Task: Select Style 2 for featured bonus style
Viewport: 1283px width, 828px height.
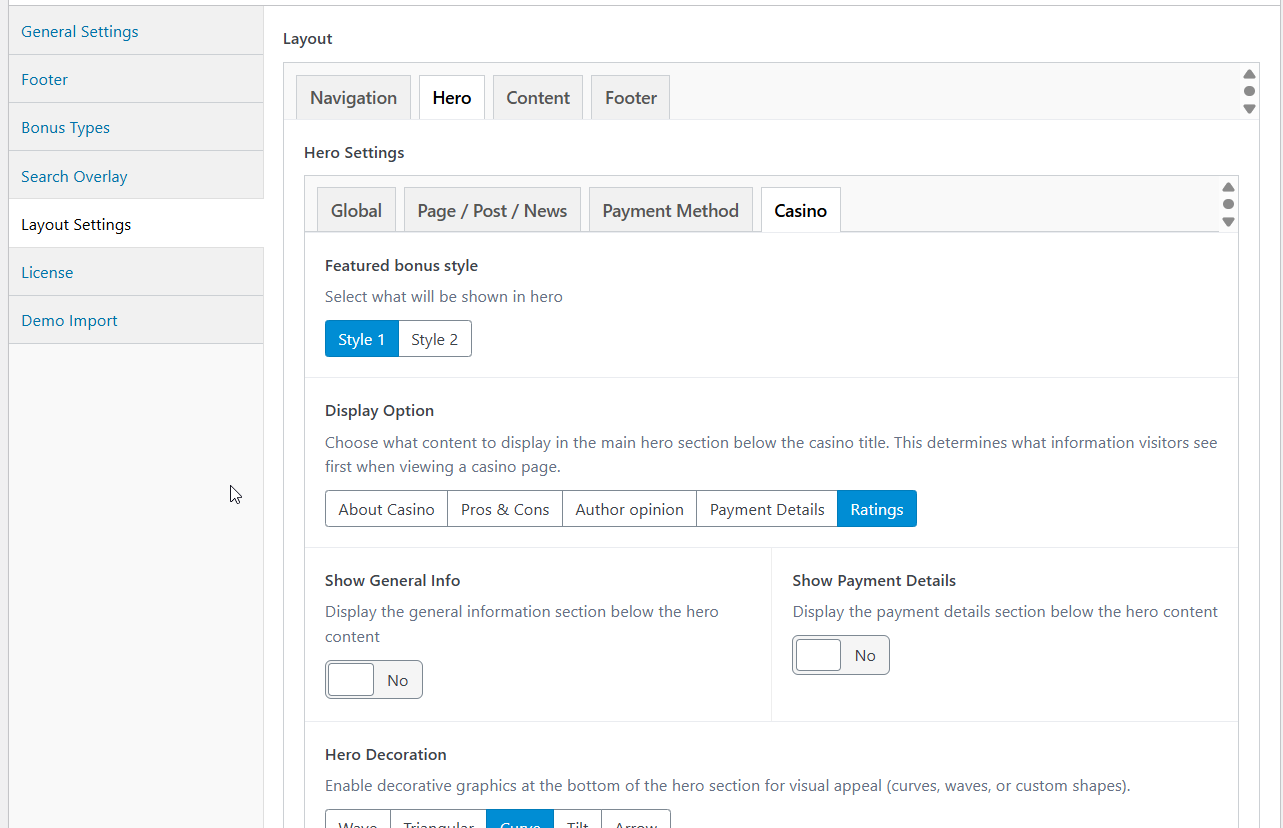Action: click(434, 339)
